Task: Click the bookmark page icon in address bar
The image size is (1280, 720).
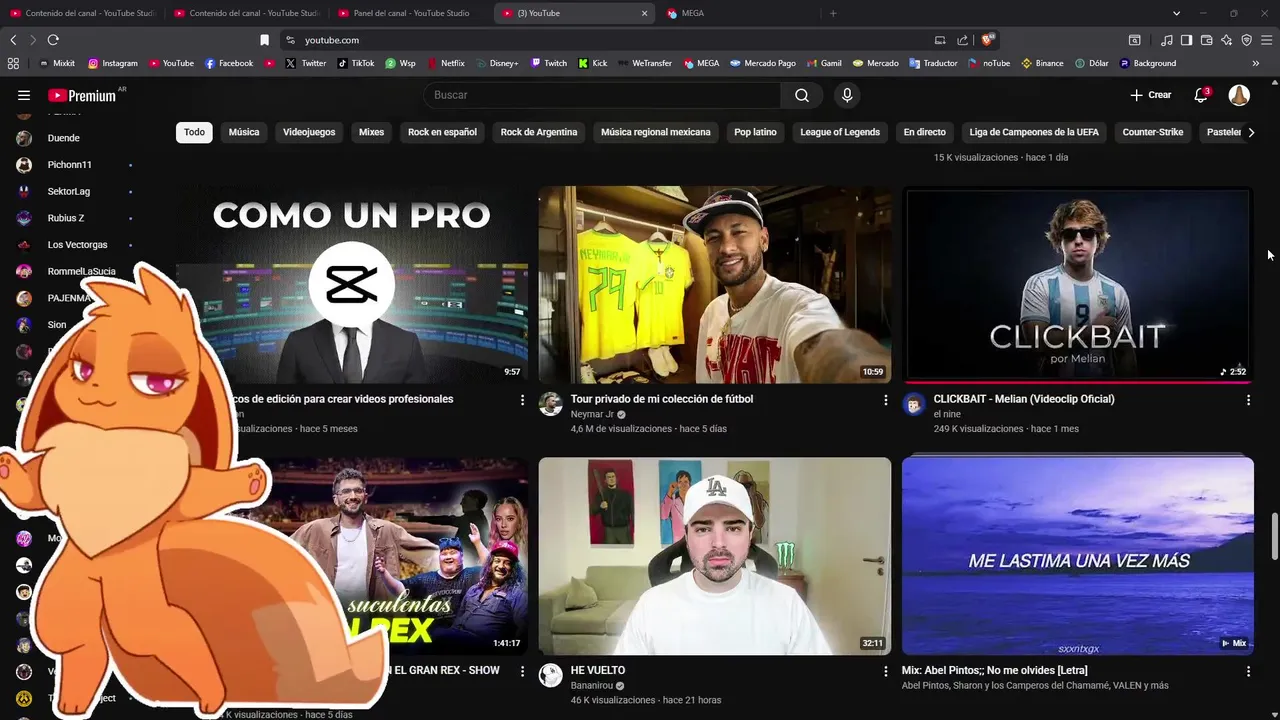Action: point(264,40)
